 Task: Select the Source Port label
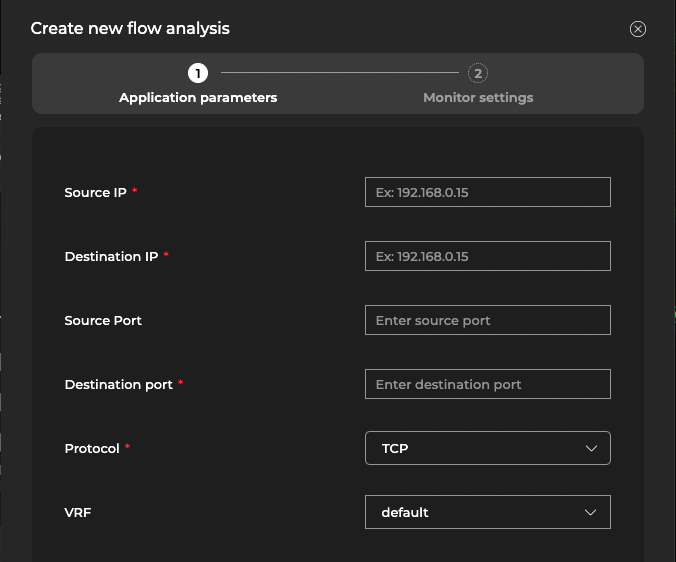point(103,321)
